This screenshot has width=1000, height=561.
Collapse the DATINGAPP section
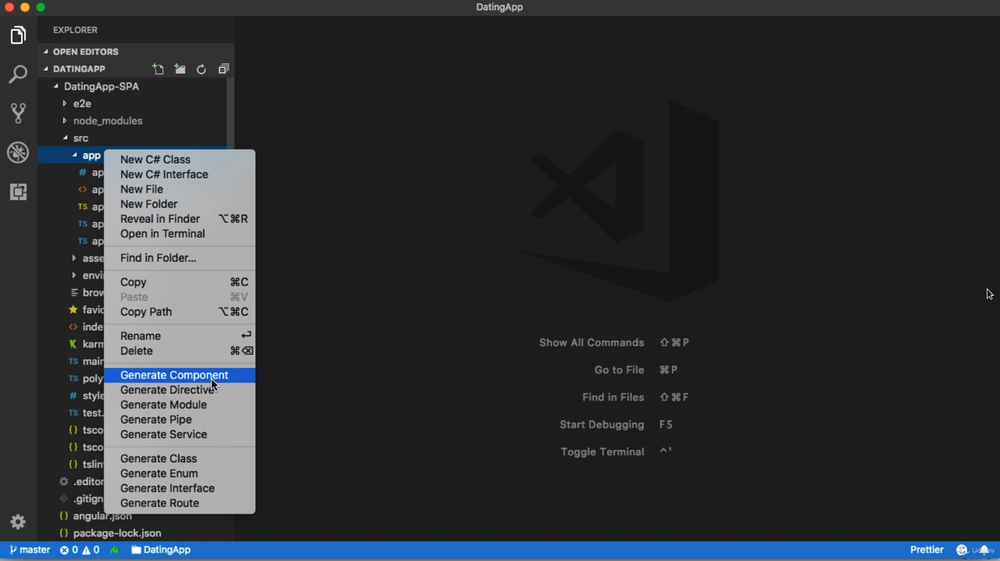(46, 69)
